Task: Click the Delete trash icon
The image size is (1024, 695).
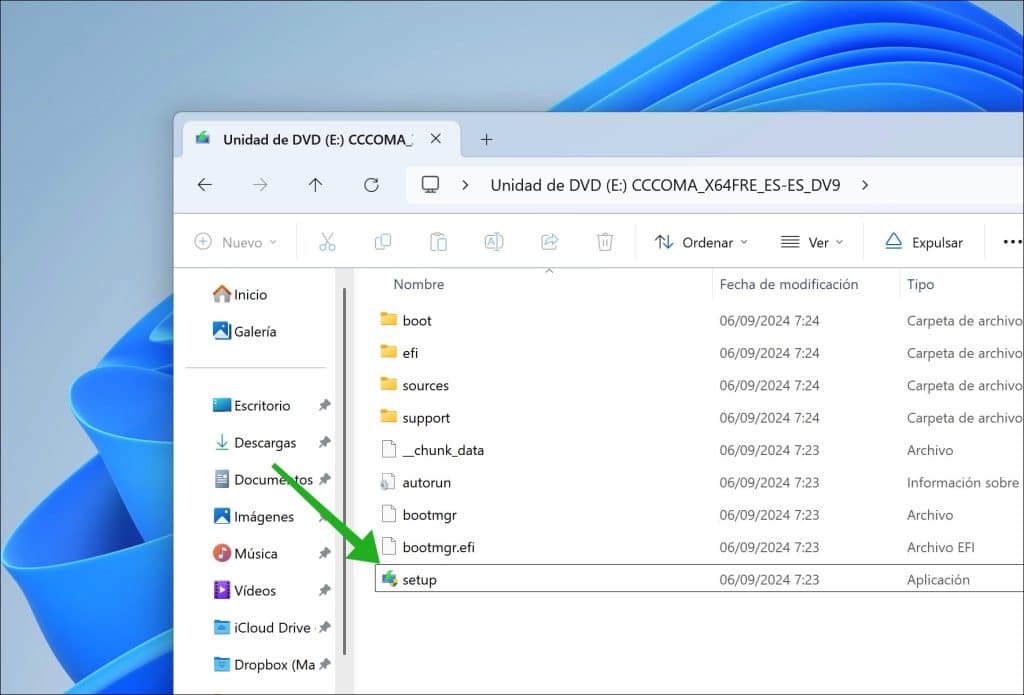Action: point(605,242)
